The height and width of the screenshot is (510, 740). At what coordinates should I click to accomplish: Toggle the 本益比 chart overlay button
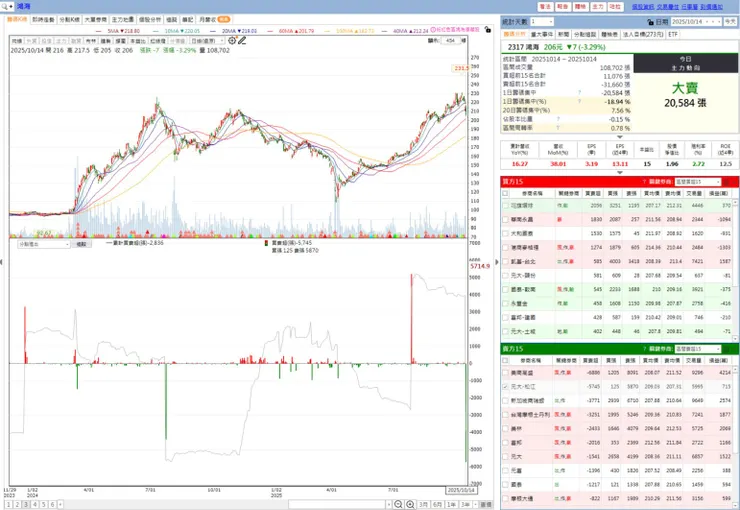tap(138, 41)
